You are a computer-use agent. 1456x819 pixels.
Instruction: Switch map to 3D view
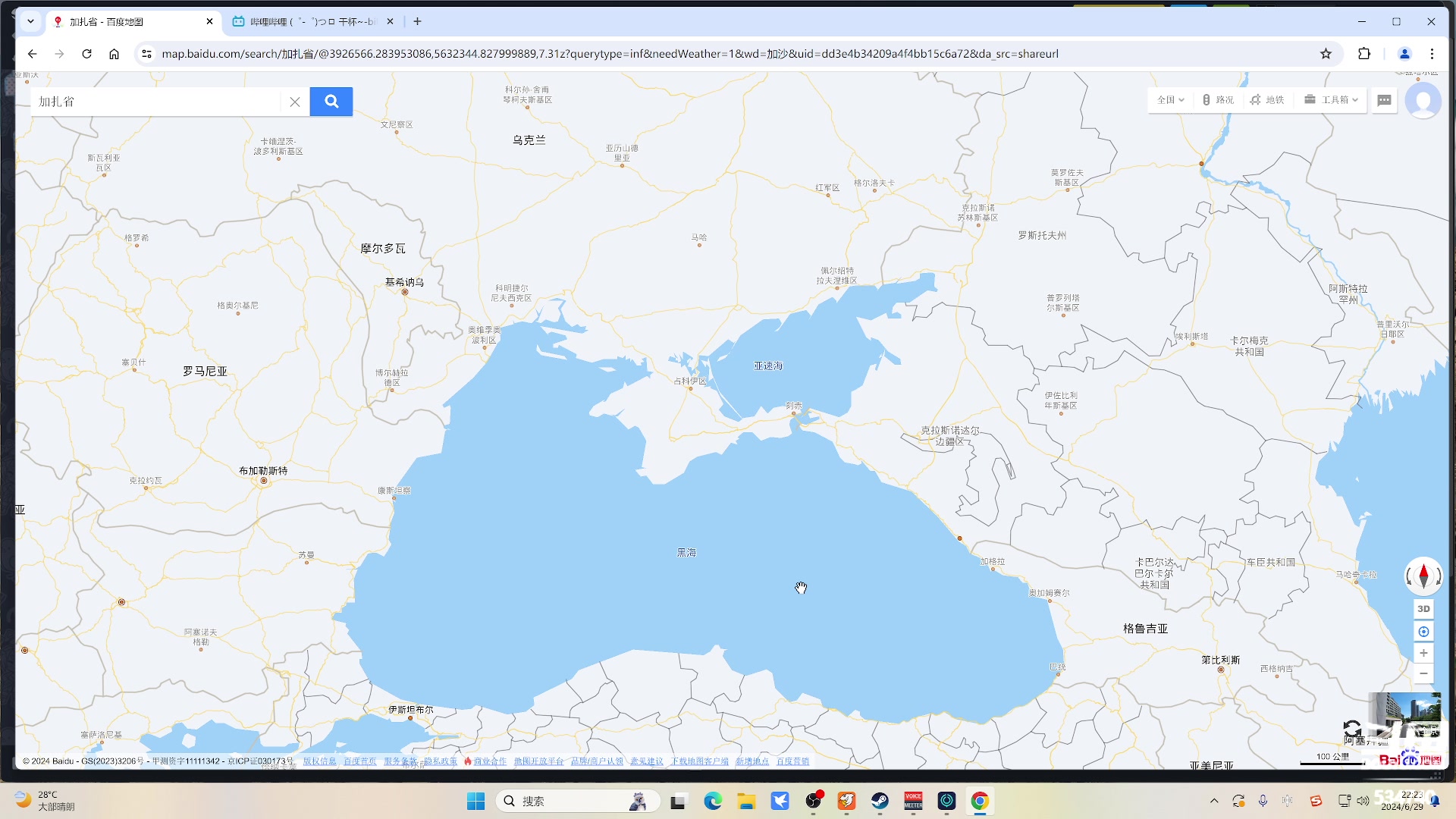[x=1423, y=609]
